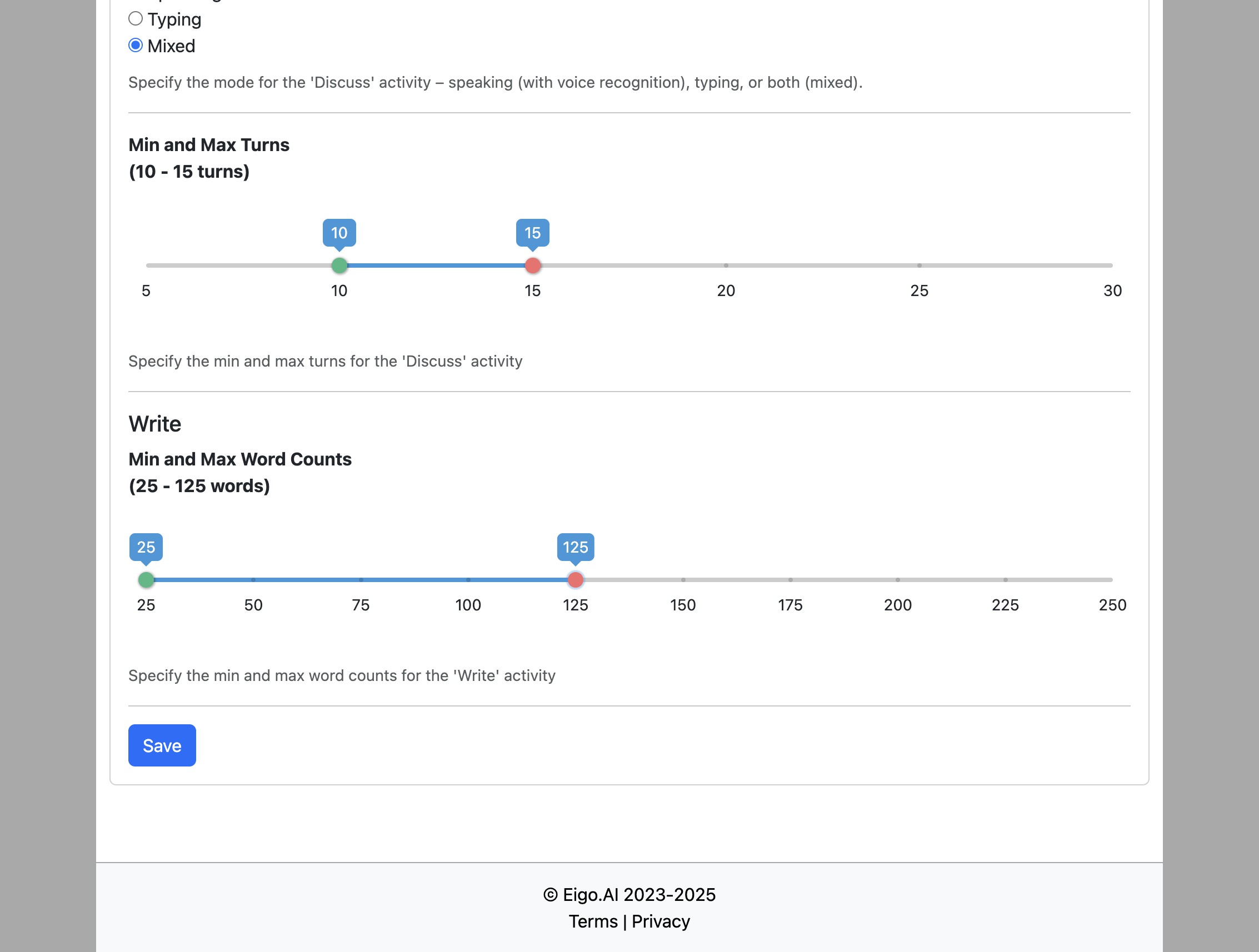Click the red max word count handle at 125
Image resolution: width=1259 pixels, height=952 pixels.
pos(576,580)
